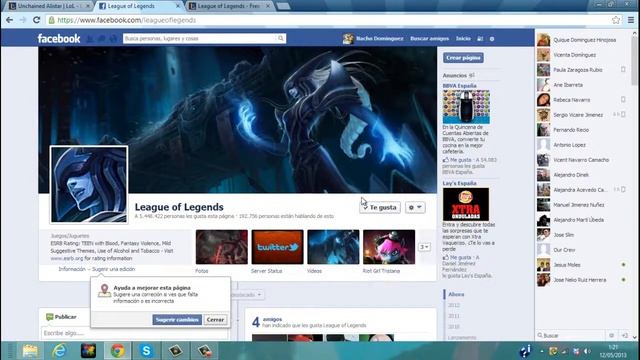Launch Internet Explorer from taskbar
The image size is (640, 360).
(59, 351)
